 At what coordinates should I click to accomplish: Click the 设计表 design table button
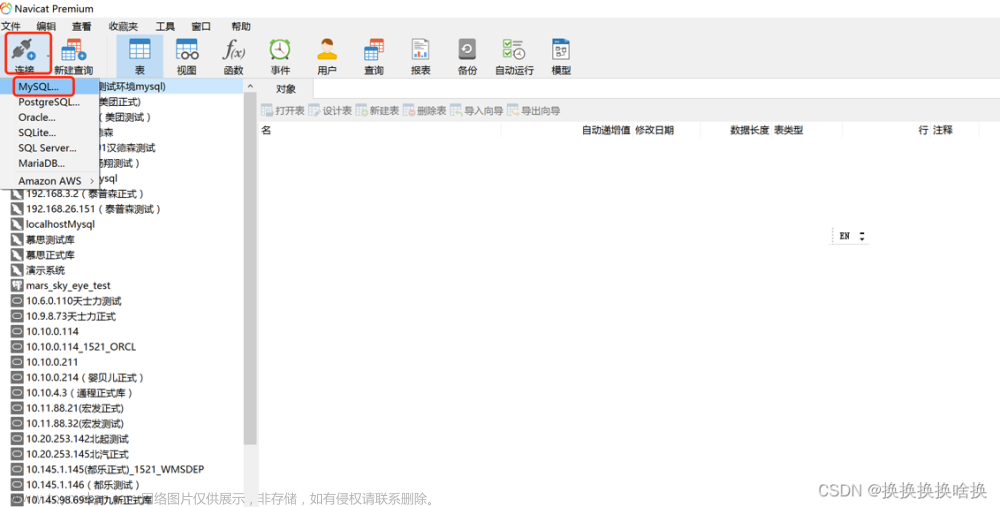(x=330, y=111)
